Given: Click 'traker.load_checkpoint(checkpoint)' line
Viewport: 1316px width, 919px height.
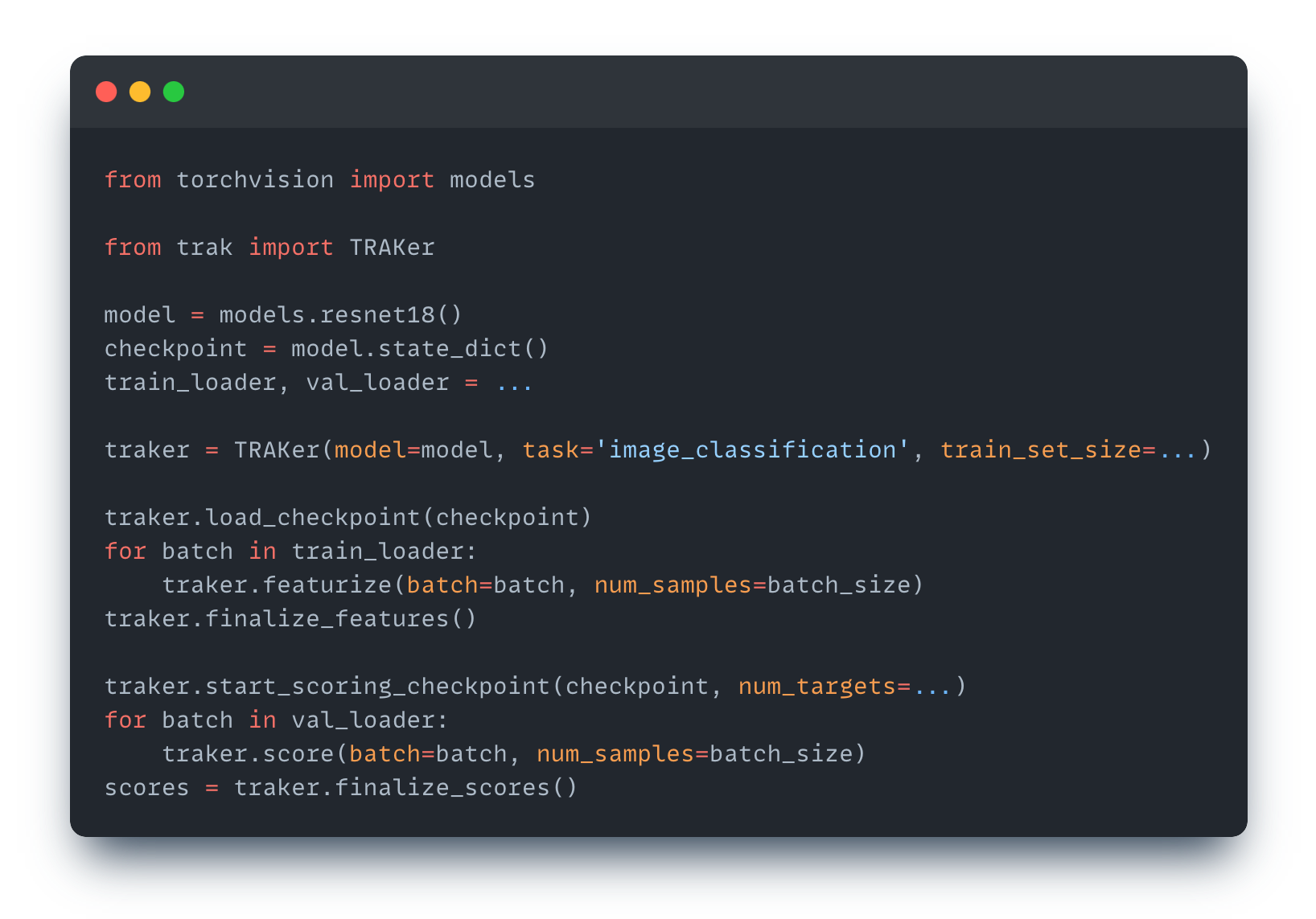Looking at the screenshot, I should (348, 517).
